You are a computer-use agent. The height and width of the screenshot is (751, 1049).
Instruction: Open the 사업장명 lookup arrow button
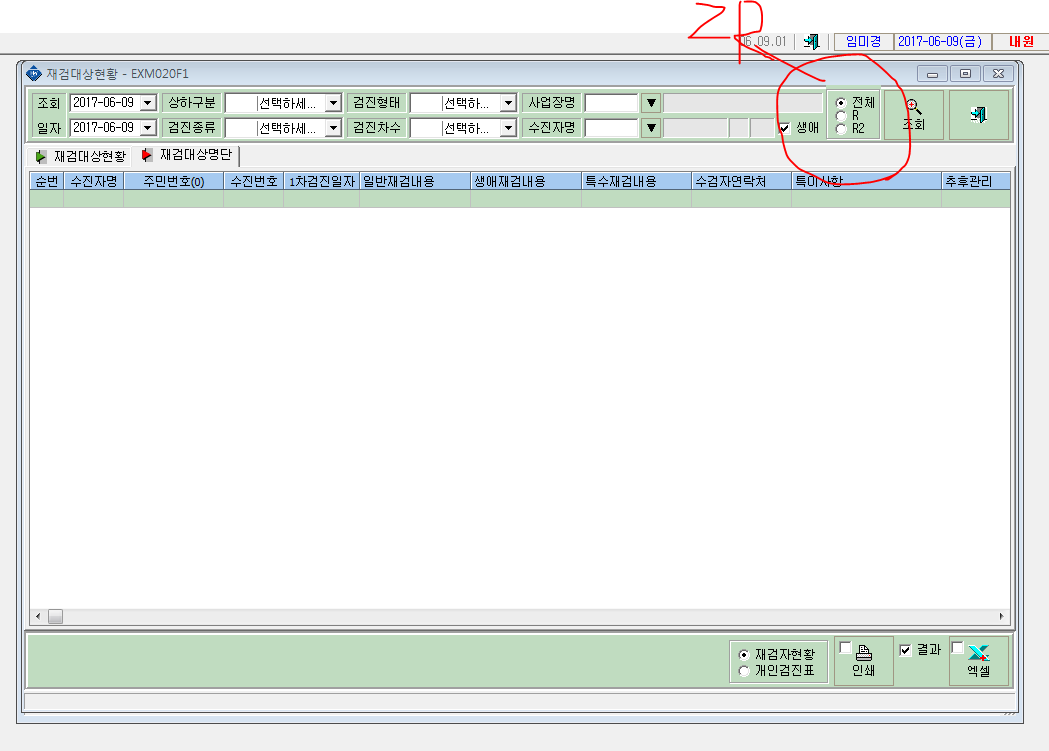pyautogui.click(x=651, y=103)
